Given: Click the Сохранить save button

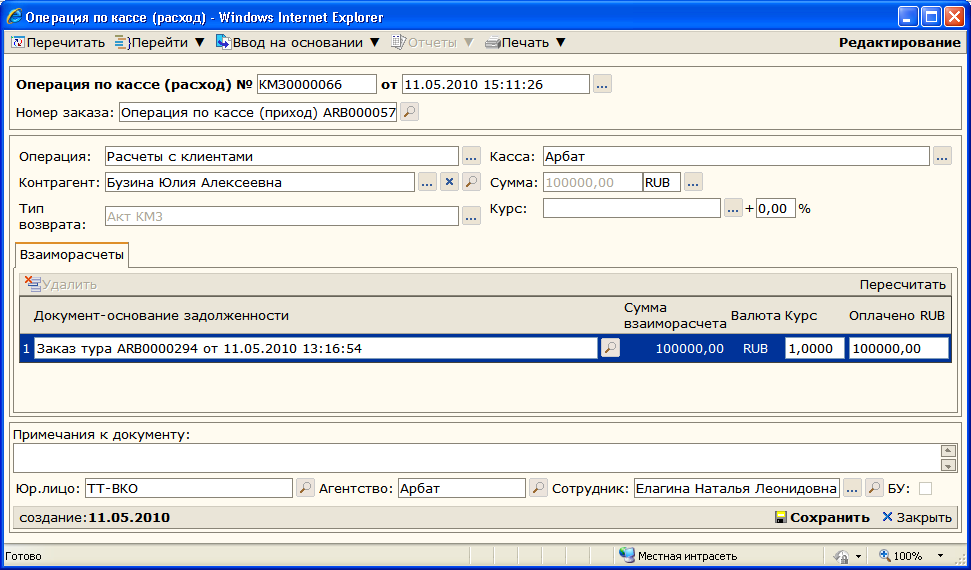Looking at the screenshot, I should [822, 517].
